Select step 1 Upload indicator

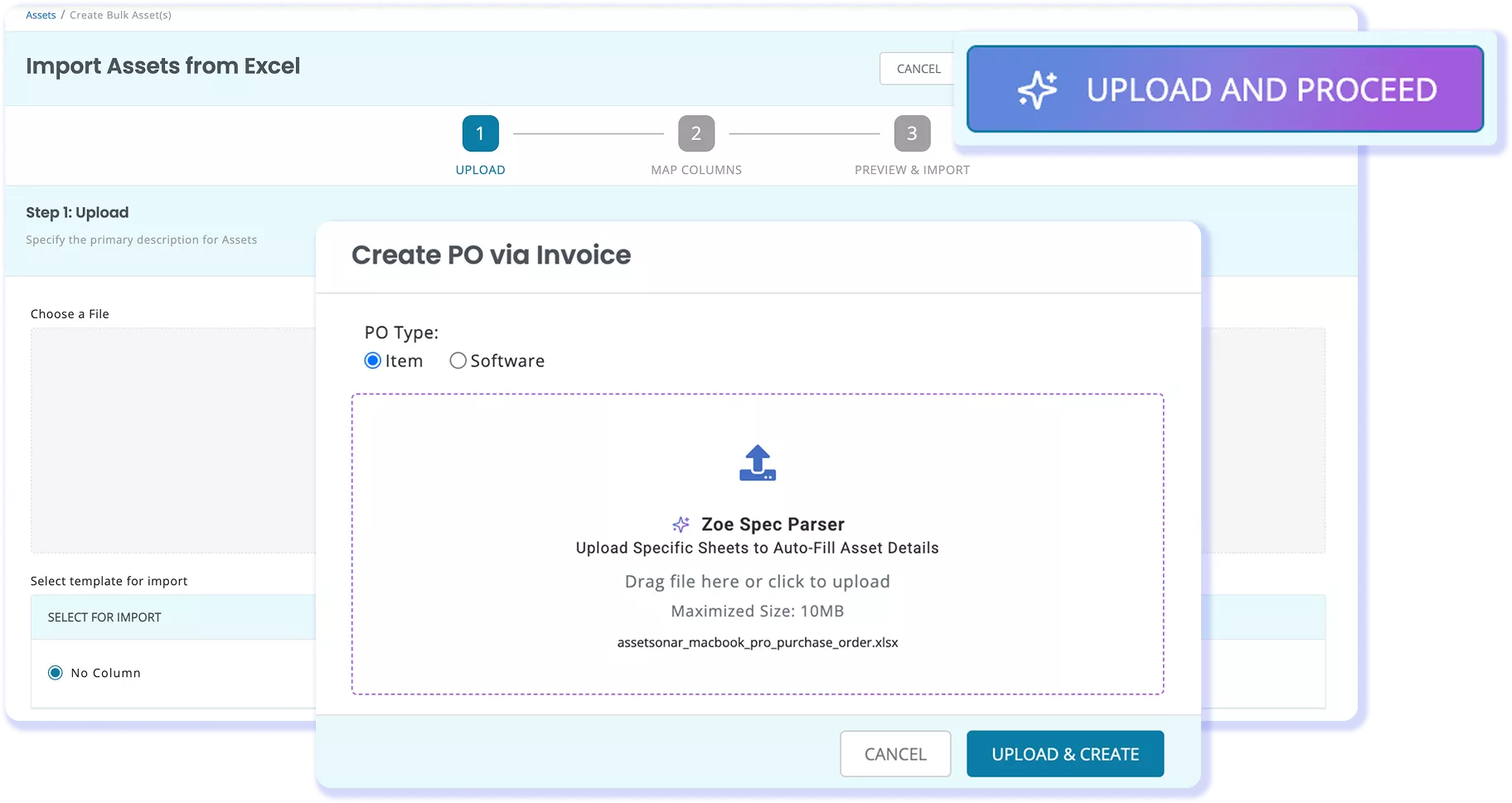coord(480,133)
